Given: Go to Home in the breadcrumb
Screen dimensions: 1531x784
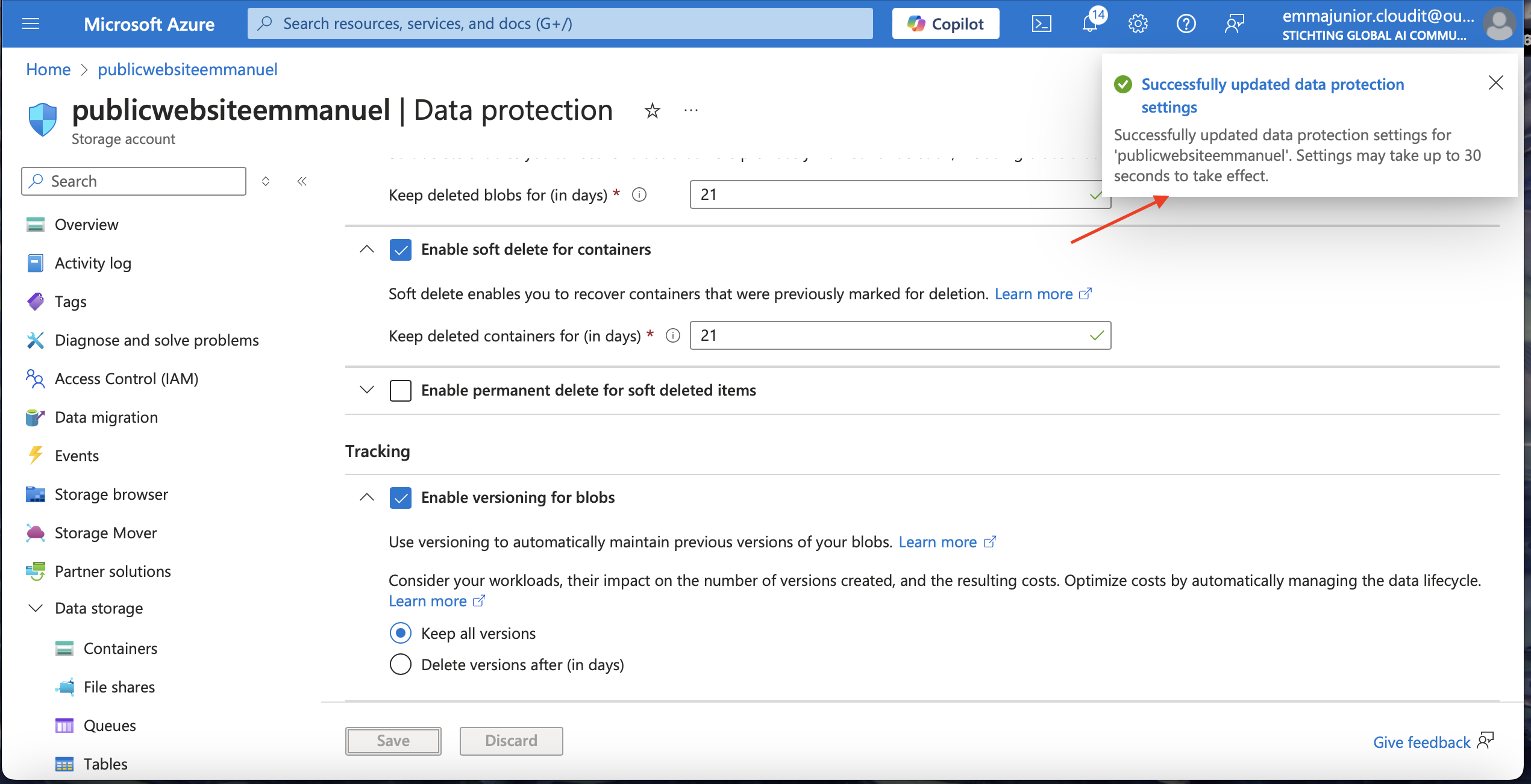Looking at the screenshot, I should point(48,69).
